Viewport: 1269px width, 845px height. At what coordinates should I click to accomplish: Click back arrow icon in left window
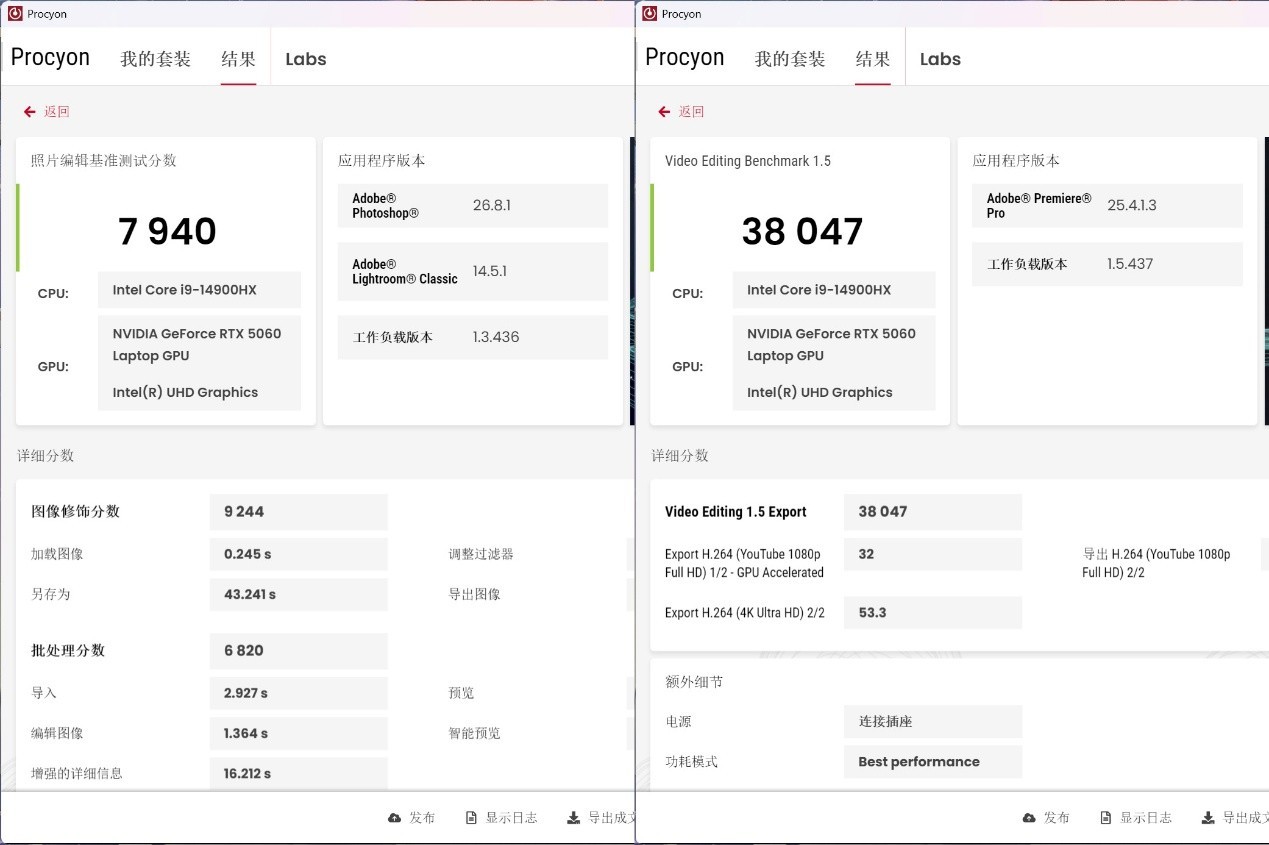tap(30, 112)
